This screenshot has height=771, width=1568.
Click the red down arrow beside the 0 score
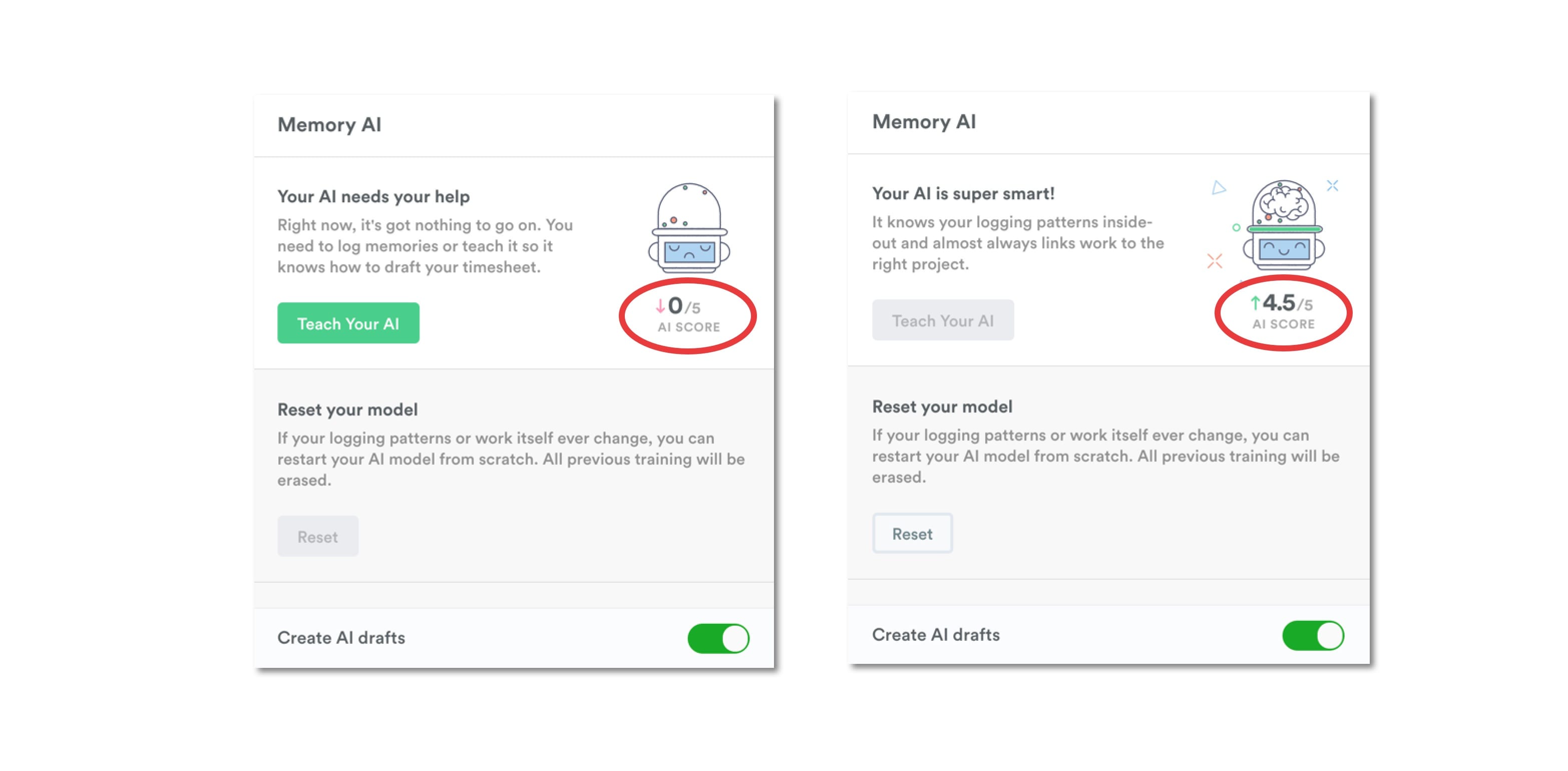tap(660, 305)
